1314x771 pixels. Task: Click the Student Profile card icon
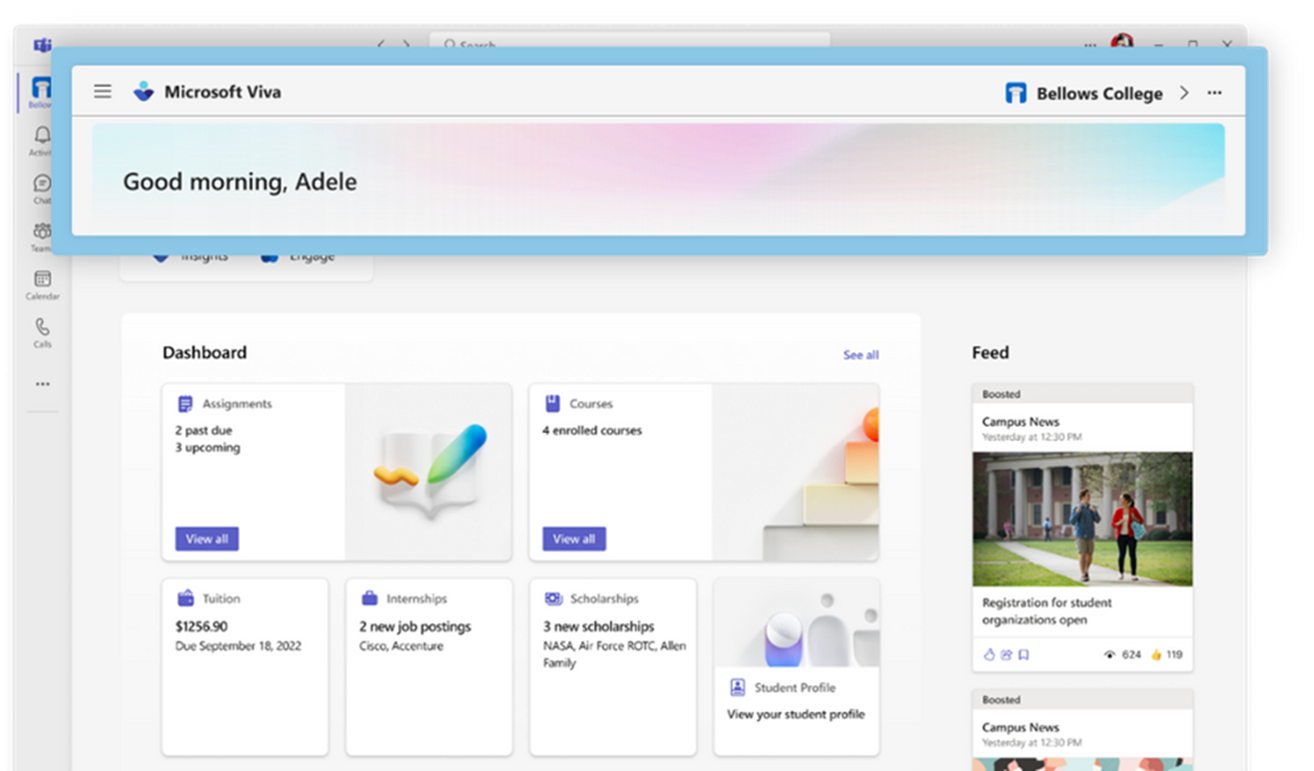pos(737,687)
